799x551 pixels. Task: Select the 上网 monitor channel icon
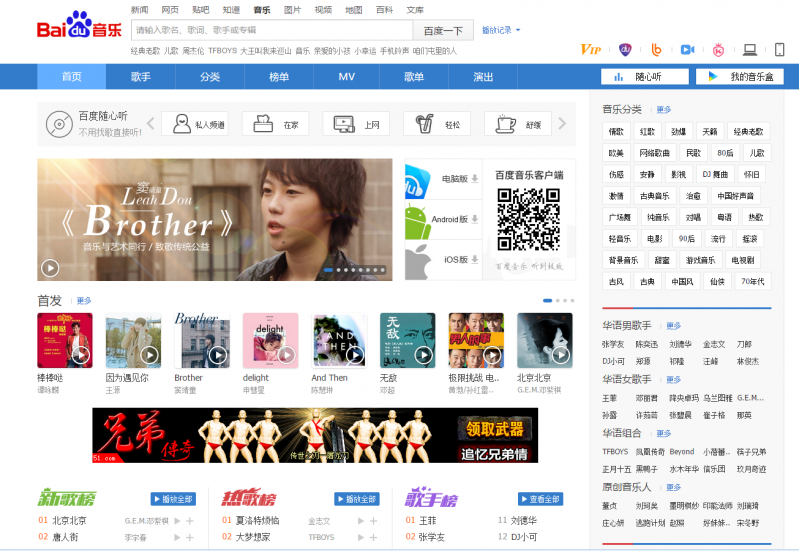pyautogui.click(x=344, y=124)
